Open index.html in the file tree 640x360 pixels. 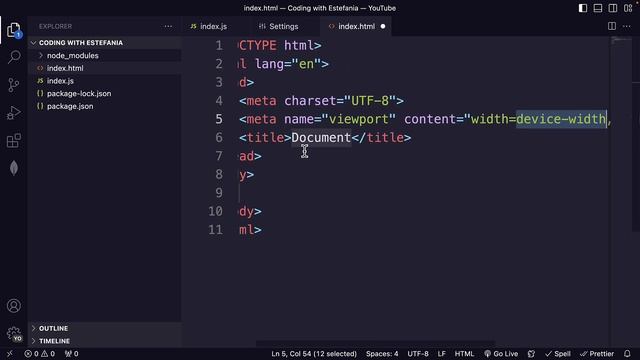point(105,68)
